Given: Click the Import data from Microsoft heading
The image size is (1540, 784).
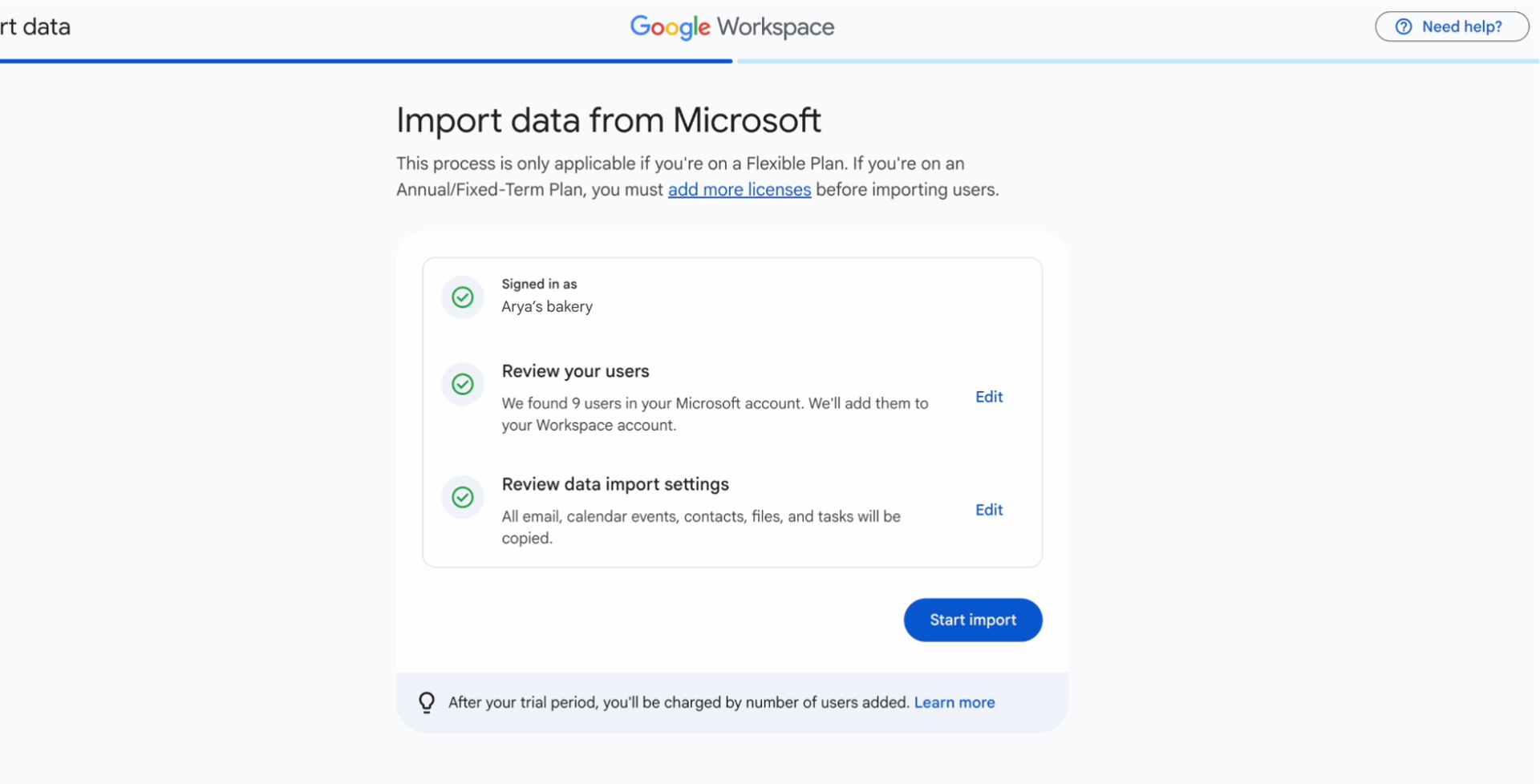Looking at the screenshot, I should pos(609,121).
